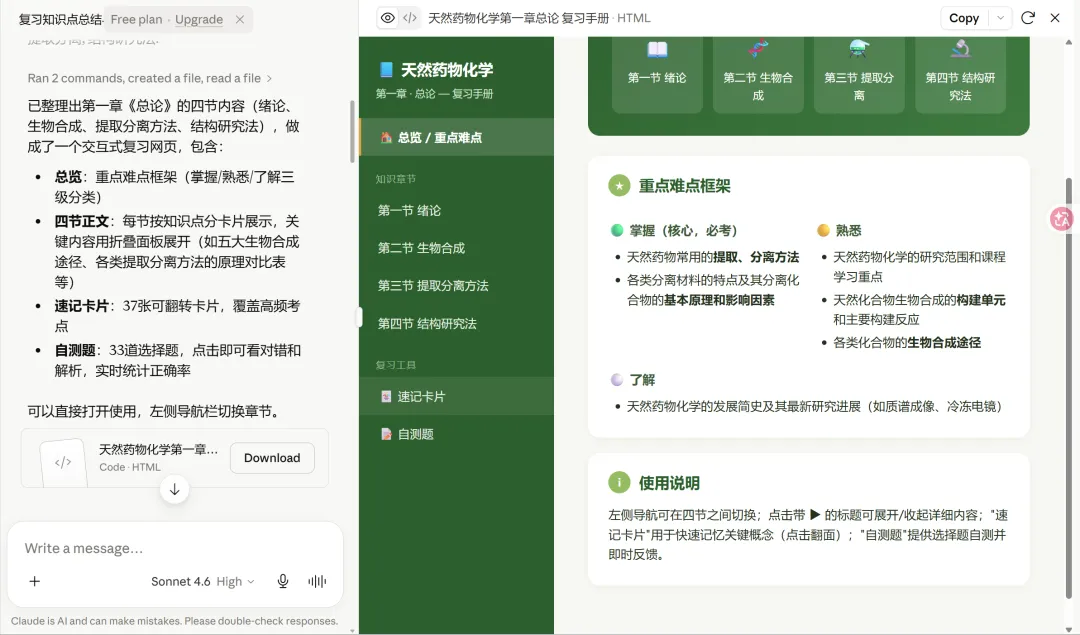Switch to code view with the brackets icon
Screen dimensions: 1080x635
coord(410,18)
